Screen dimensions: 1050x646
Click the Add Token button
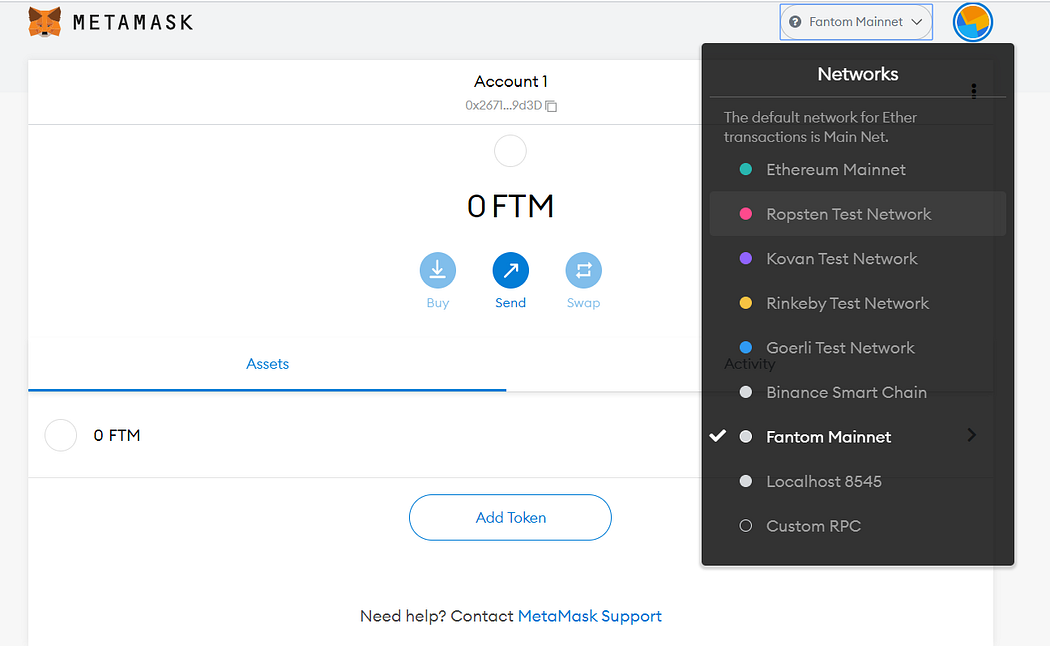pos(510,517)
